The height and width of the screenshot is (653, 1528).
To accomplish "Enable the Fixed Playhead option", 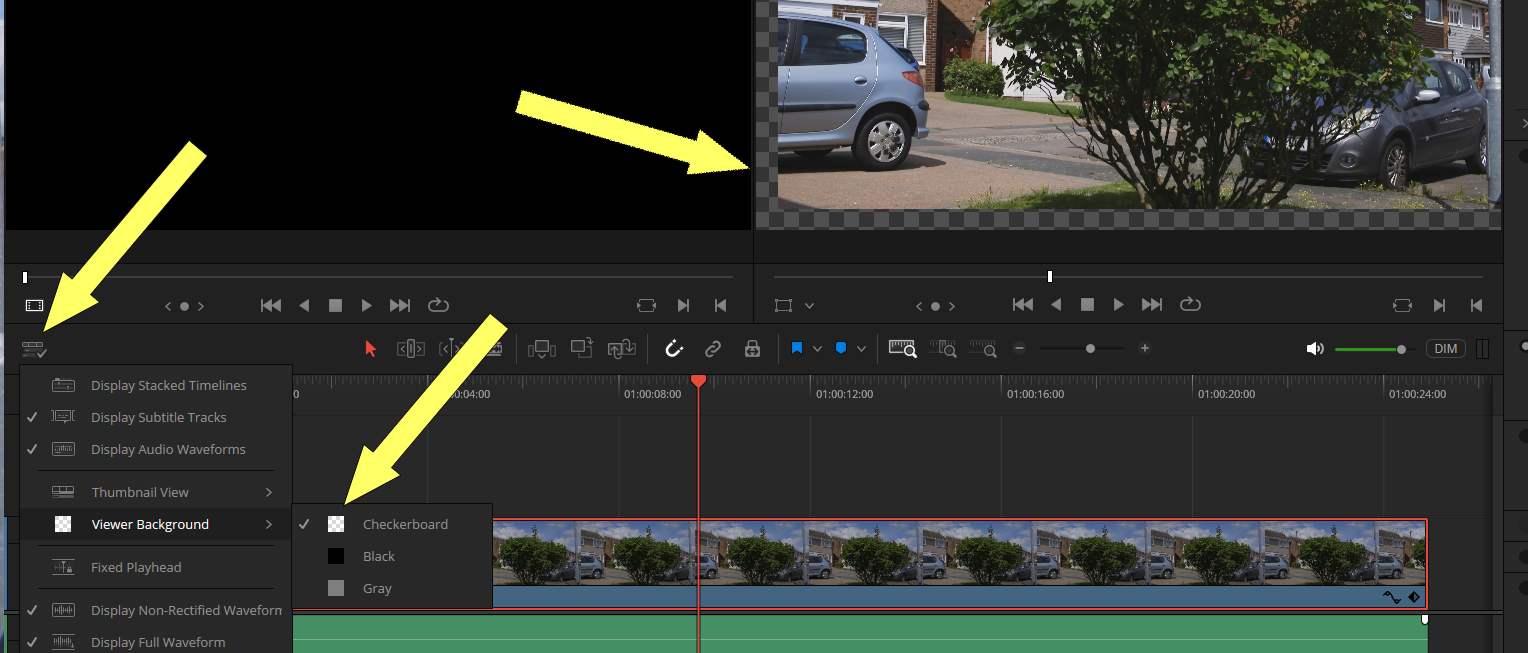I will (x=156, y=567).
